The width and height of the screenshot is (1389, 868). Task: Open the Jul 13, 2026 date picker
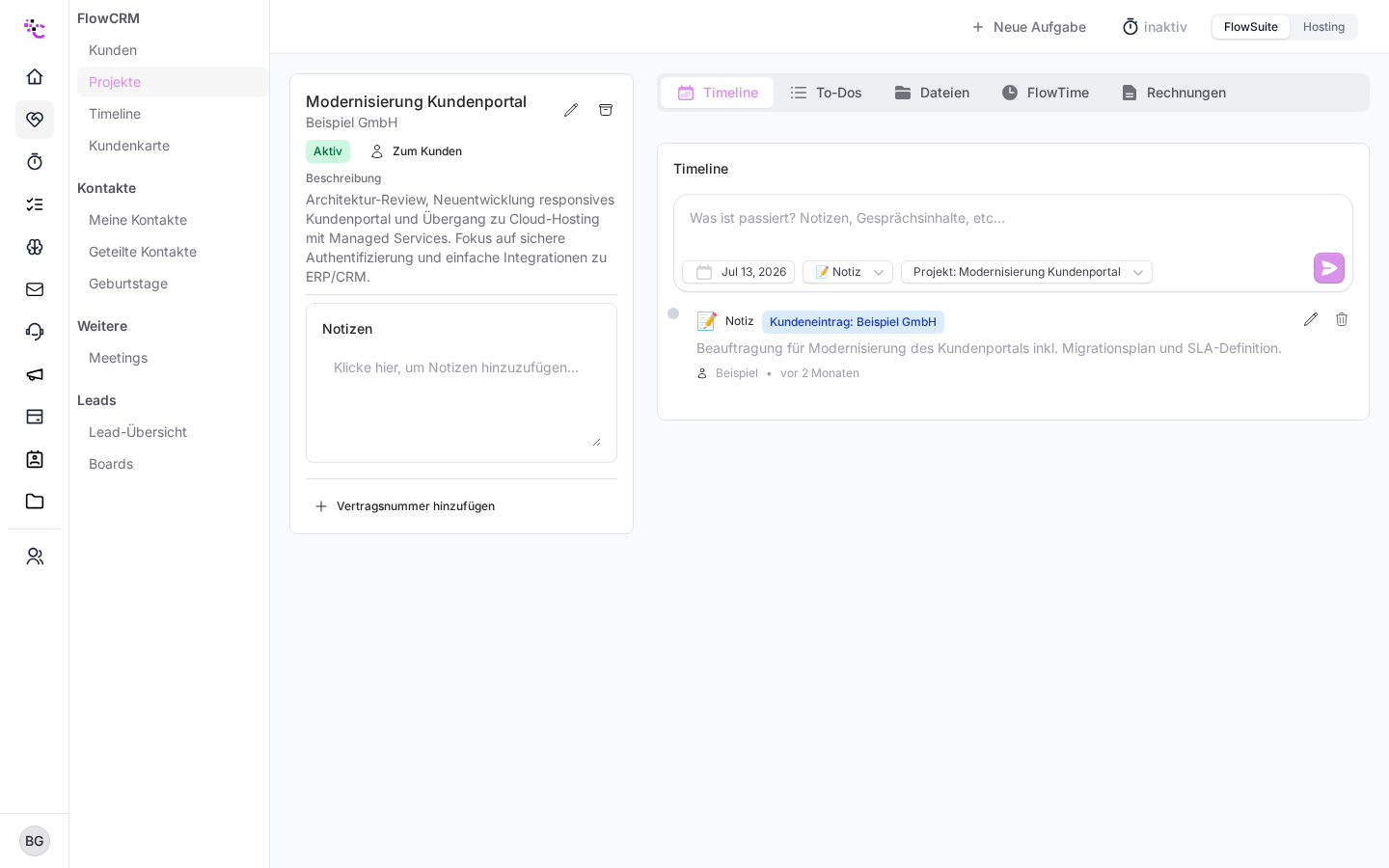point(739,272)
